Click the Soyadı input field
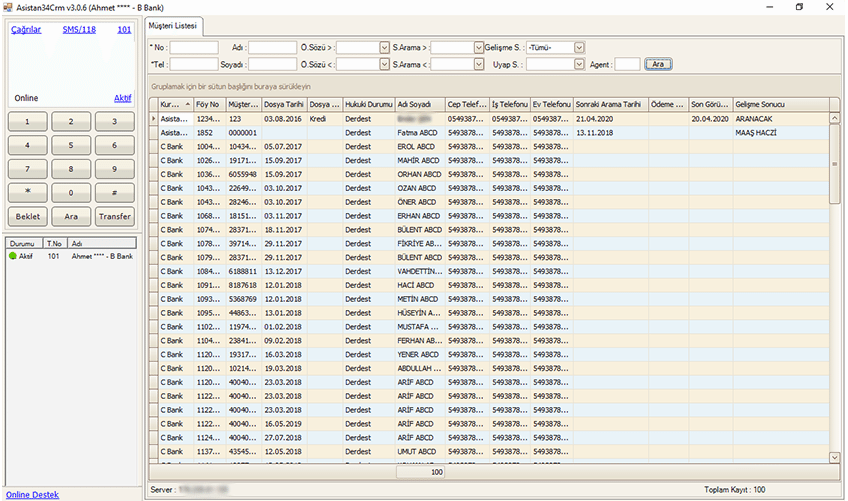Screen dimensions: 848x501 [272, 64]
